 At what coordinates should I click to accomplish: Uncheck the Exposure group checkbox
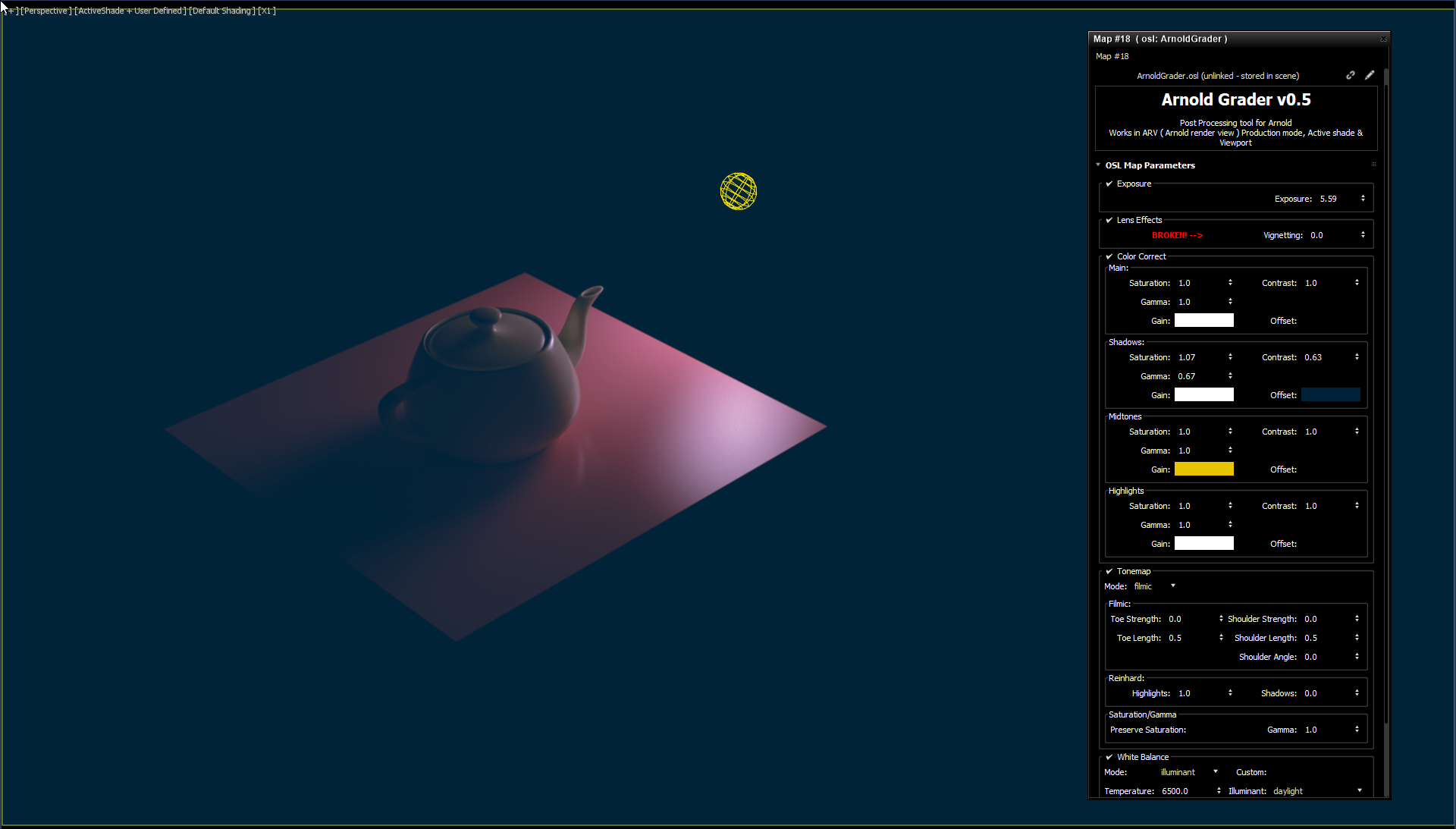[x=1109, y=184]
